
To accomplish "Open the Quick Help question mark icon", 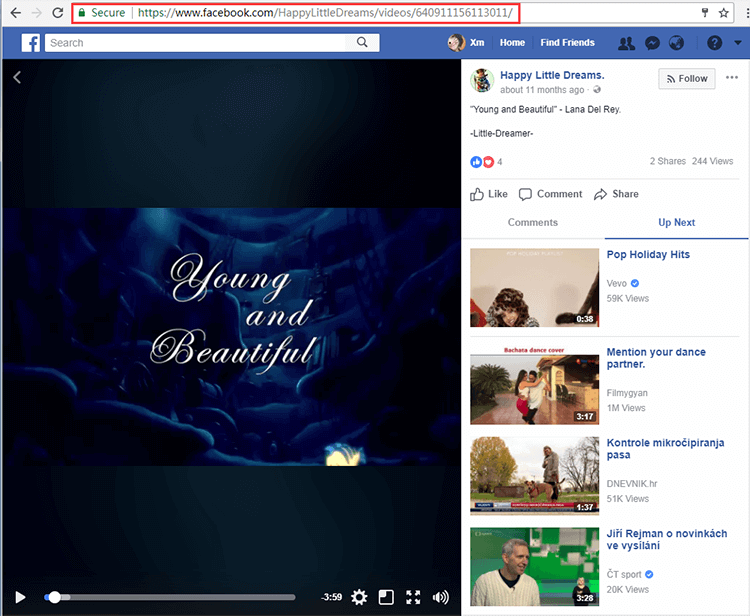I will pyautogui.click(x=714, y=43).
